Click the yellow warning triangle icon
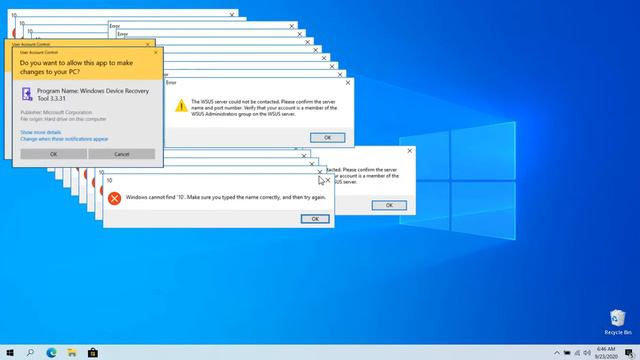 (181, 106)
